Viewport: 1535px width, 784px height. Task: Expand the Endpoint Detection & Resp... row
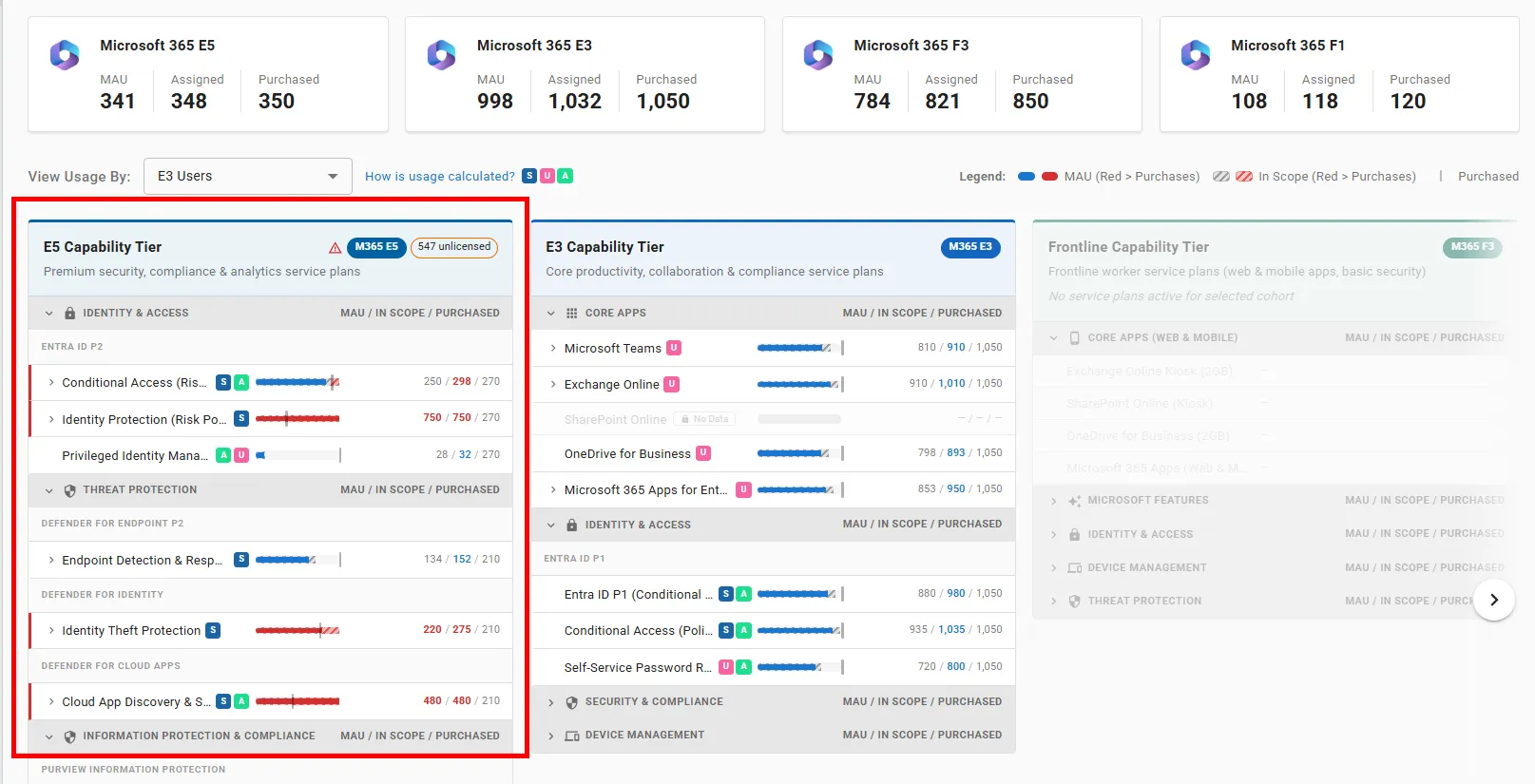[51, 560]
